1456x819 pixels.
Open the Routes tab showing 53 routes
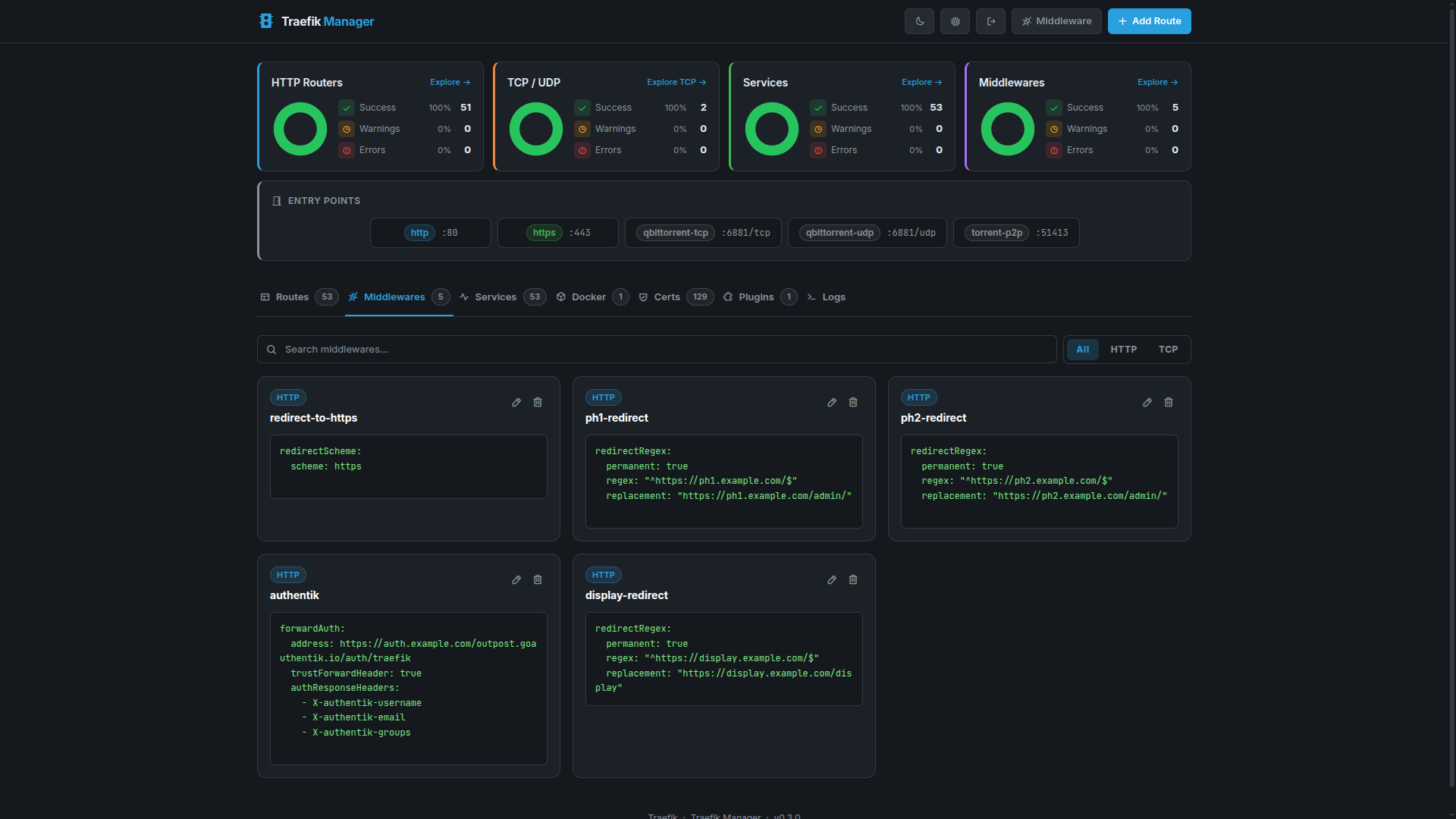pos(291,297)
